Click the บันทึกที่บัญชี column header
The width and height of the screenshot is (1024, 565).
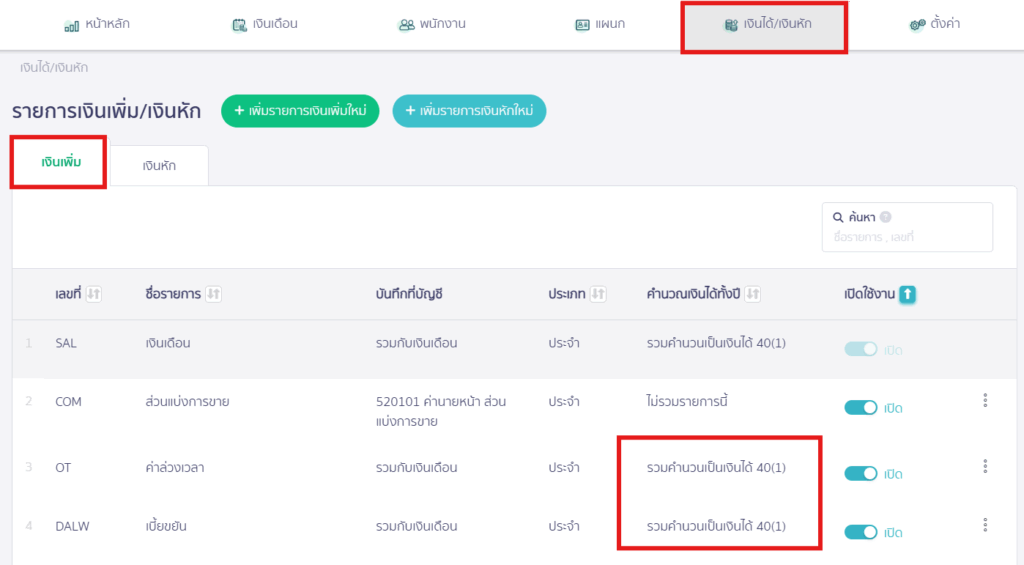pos(409,294)
